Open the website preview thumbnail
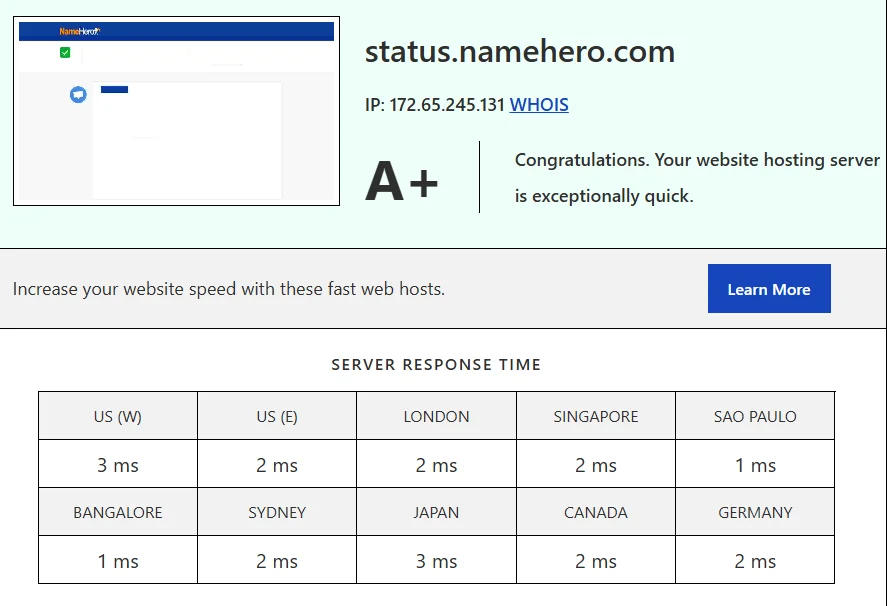Screen dimensions: 887x606 176,108
